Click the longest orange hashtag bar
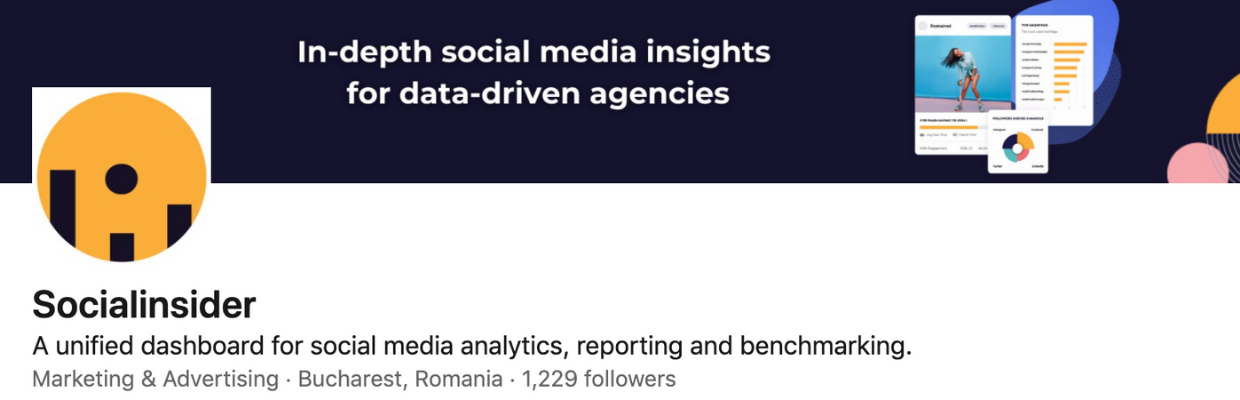Viewport: 1240px width, 400px height. coord(1070,44)
